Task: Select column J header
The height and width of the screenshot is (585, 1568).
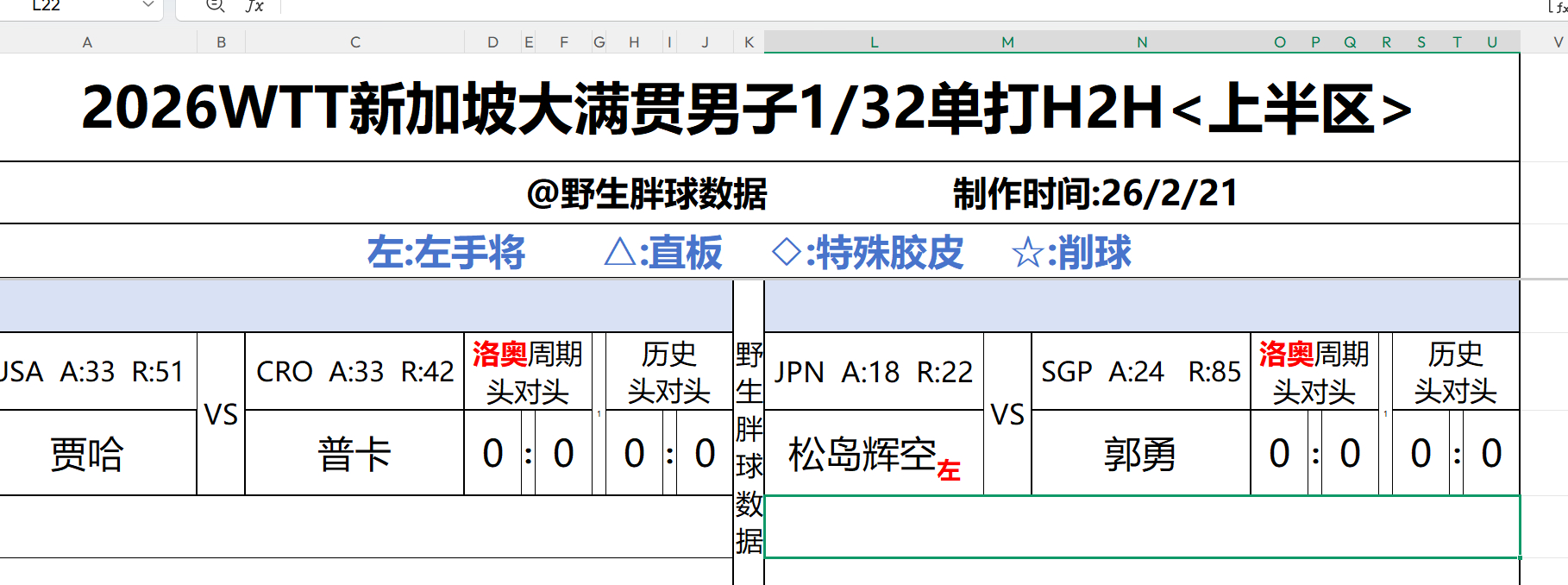Action: pyautogui.click(x=705, y=41)
